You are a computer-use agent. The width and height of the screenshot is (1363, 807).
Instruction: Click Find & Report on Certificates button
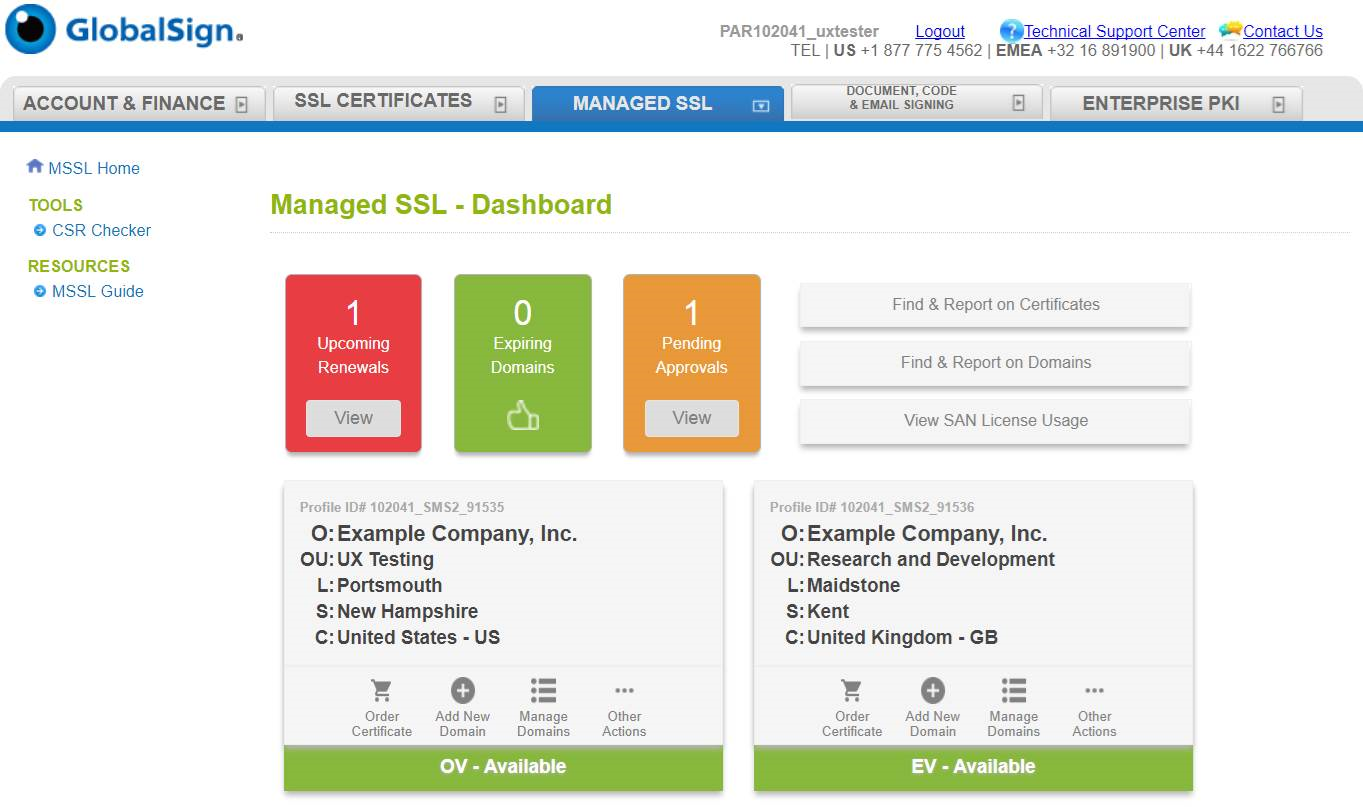coord(995,305)
